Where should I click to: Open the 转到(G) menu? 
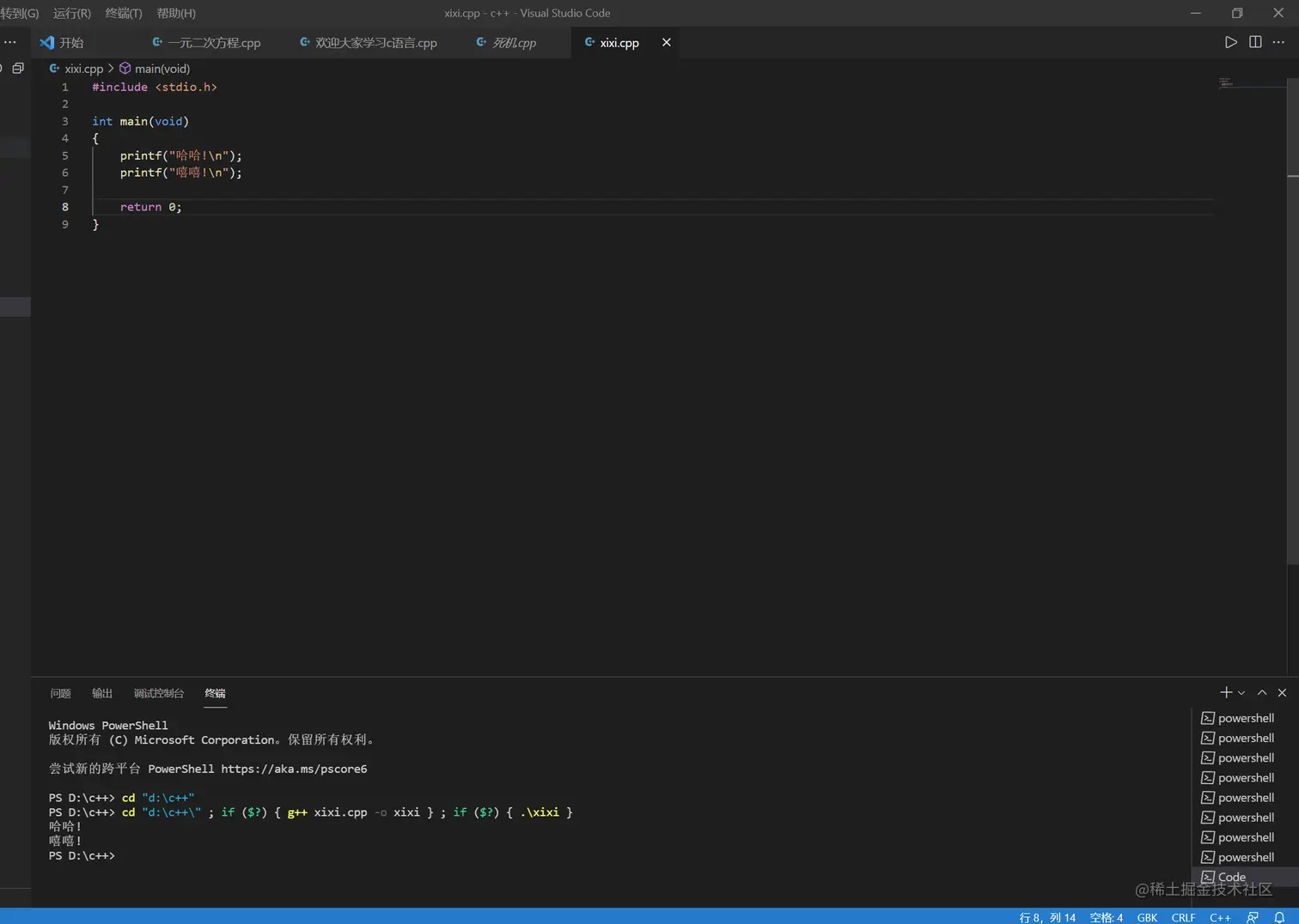pos(20,13)
